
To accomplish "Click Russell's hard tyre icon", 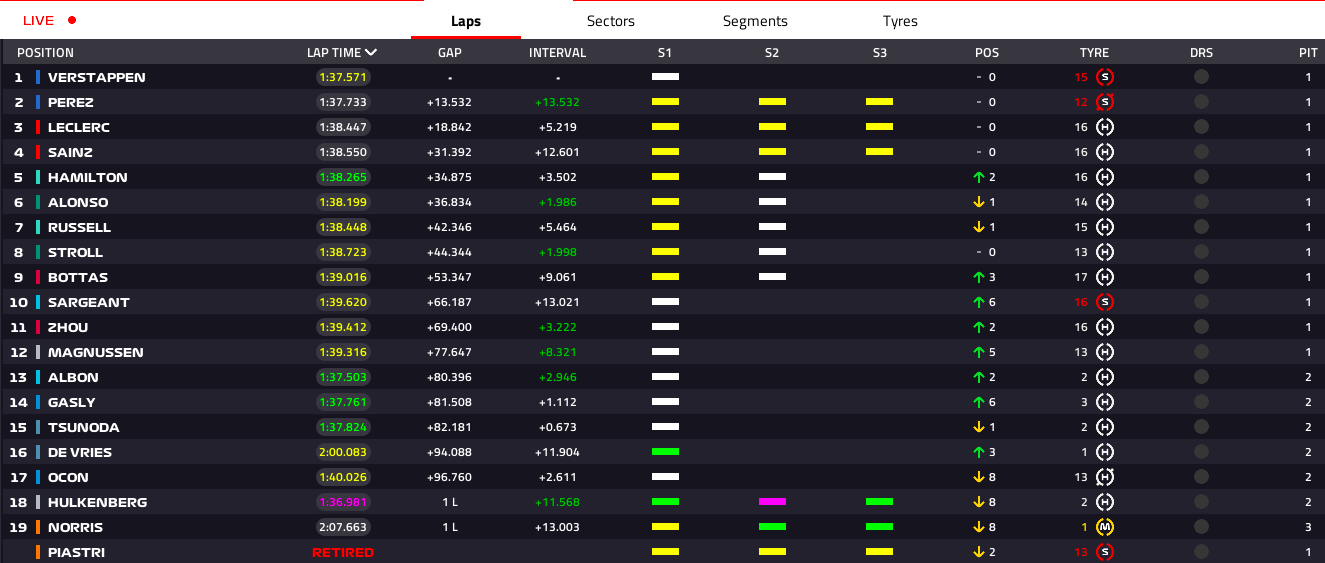I will pyautogui.click(x=1105, y=227).
